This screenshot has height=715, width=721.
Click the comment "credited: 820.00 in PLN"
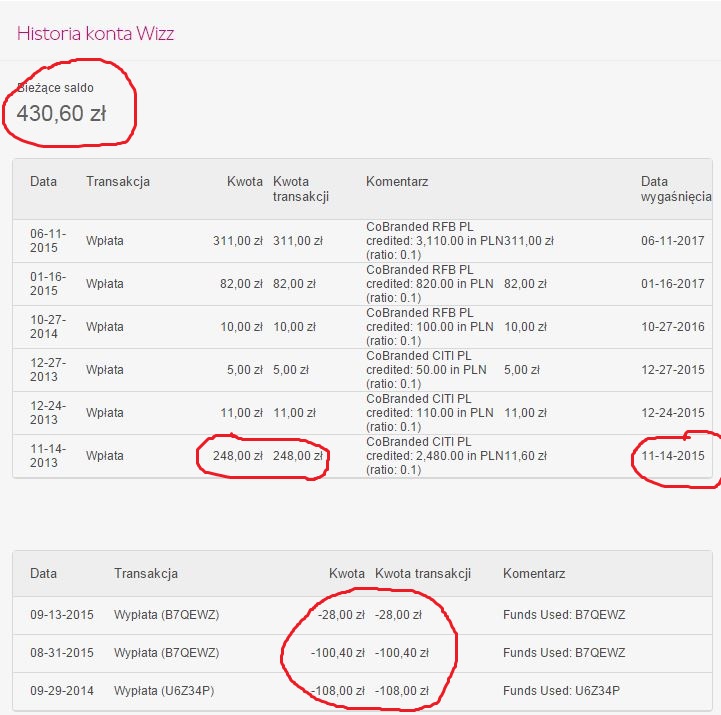[429, 284]
